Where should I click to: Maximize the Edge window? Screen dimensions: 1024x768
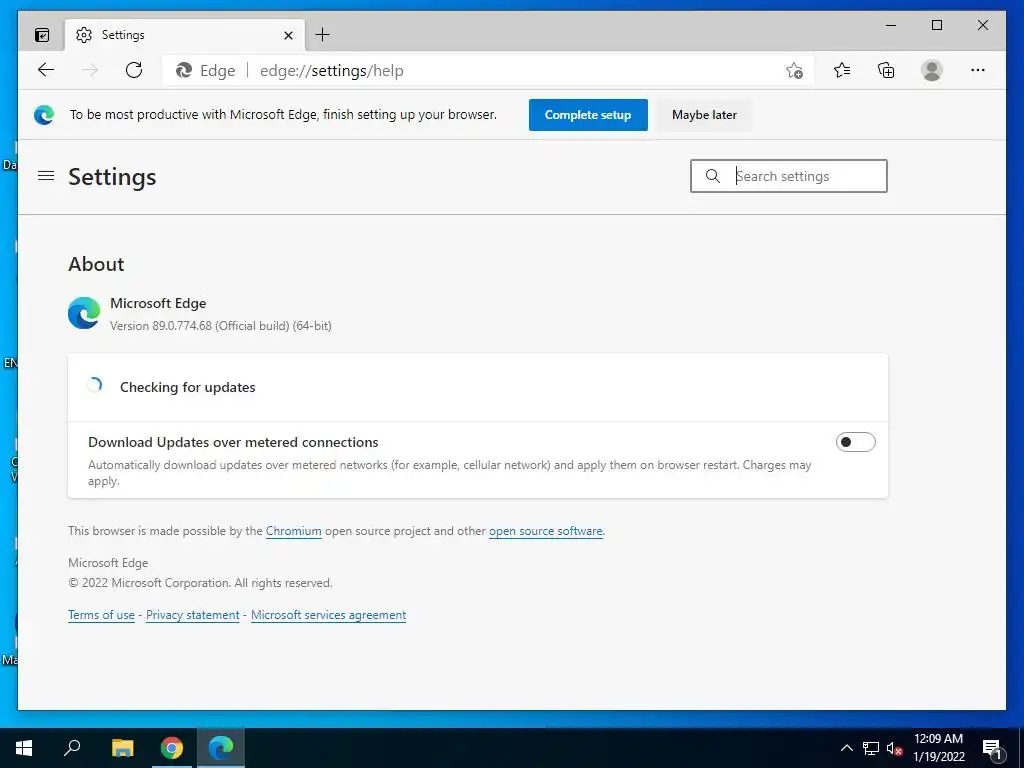click(936, 25)
